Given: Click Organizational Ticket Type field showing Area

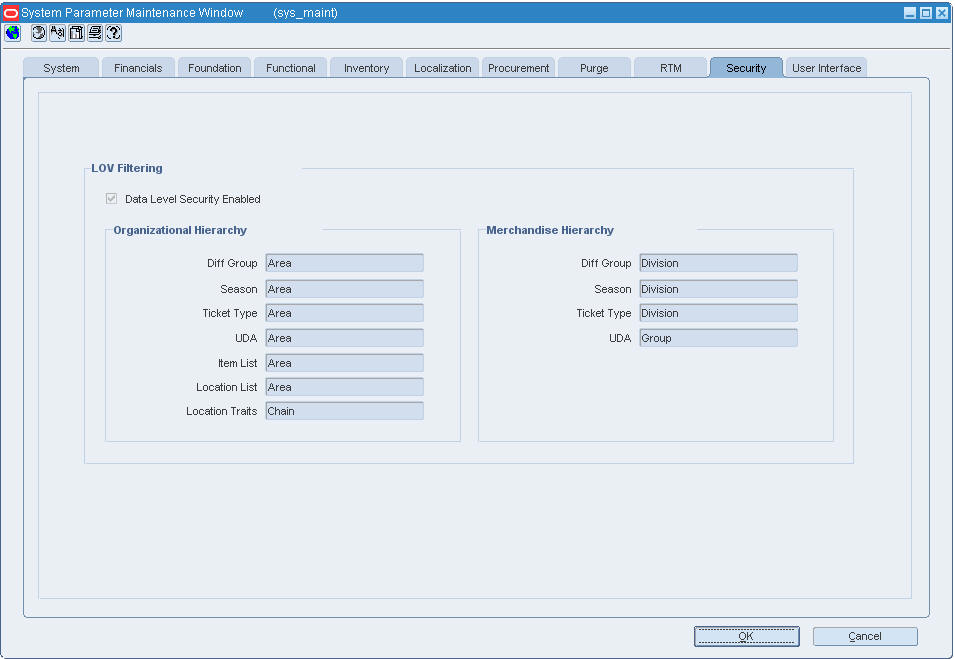Looking at the screenshot, I should click(344, 313).
